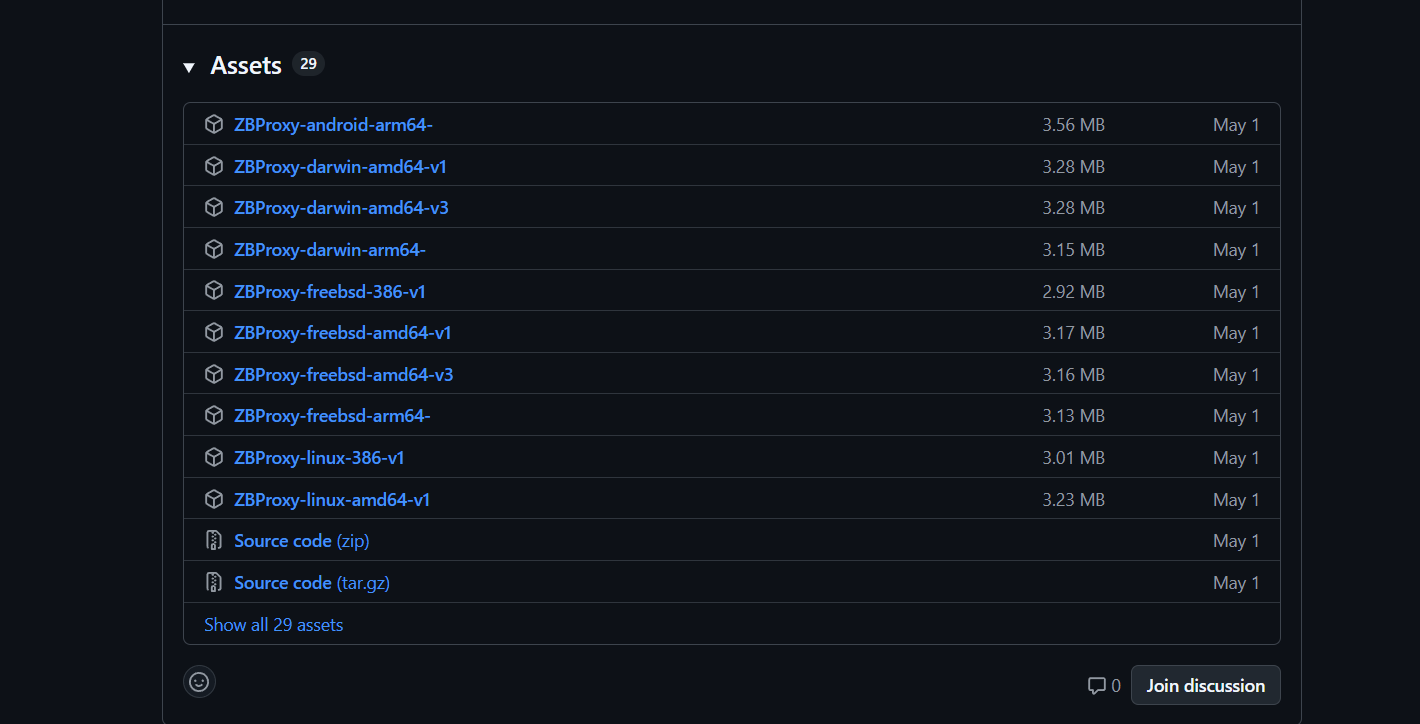Download Source code (tar.gz) archive

311,582
